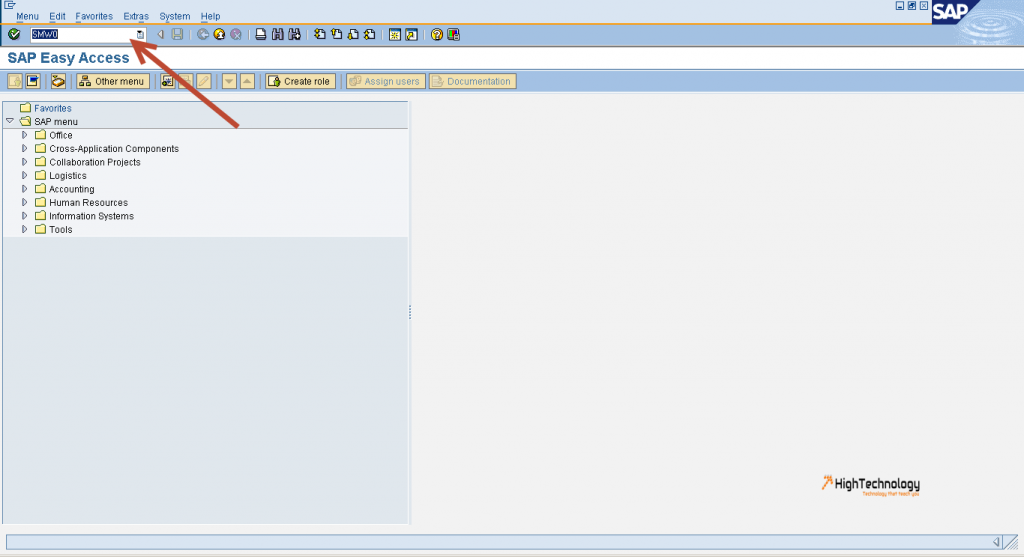Open the Help menu

pyautogui.click(x=210, y=16)
